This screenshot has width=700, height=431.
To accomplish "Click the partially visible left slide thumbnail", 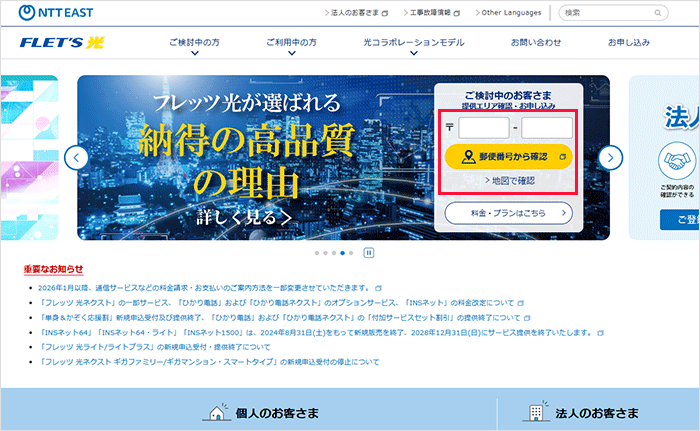I will tap(29, 158).
